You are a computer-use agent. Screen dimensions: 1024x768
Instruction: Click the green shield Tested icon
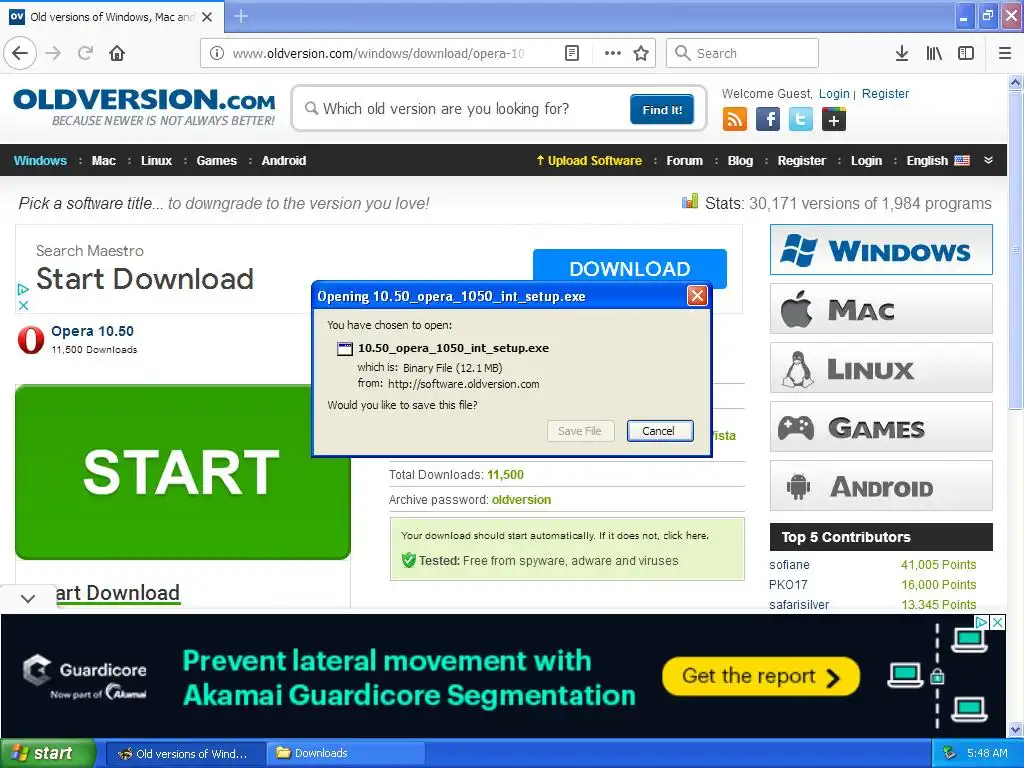click(x=409, y=560)
